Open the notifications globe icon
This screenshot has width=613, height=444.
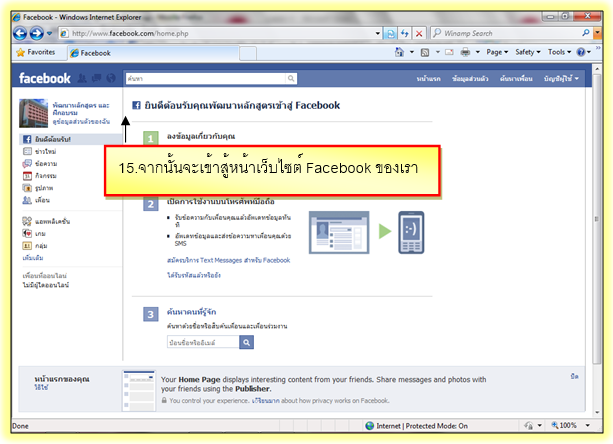[111, 79]
